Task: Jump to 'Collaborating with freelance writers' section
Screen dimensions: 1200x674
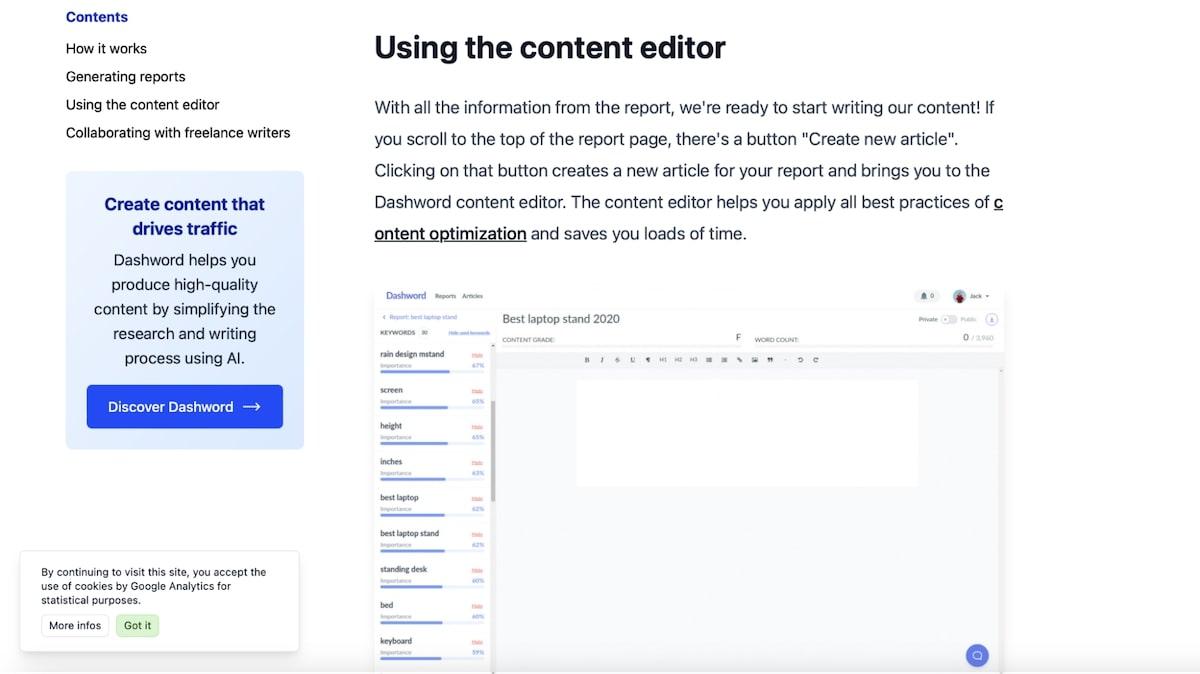Action: click(x=178, y=132)
